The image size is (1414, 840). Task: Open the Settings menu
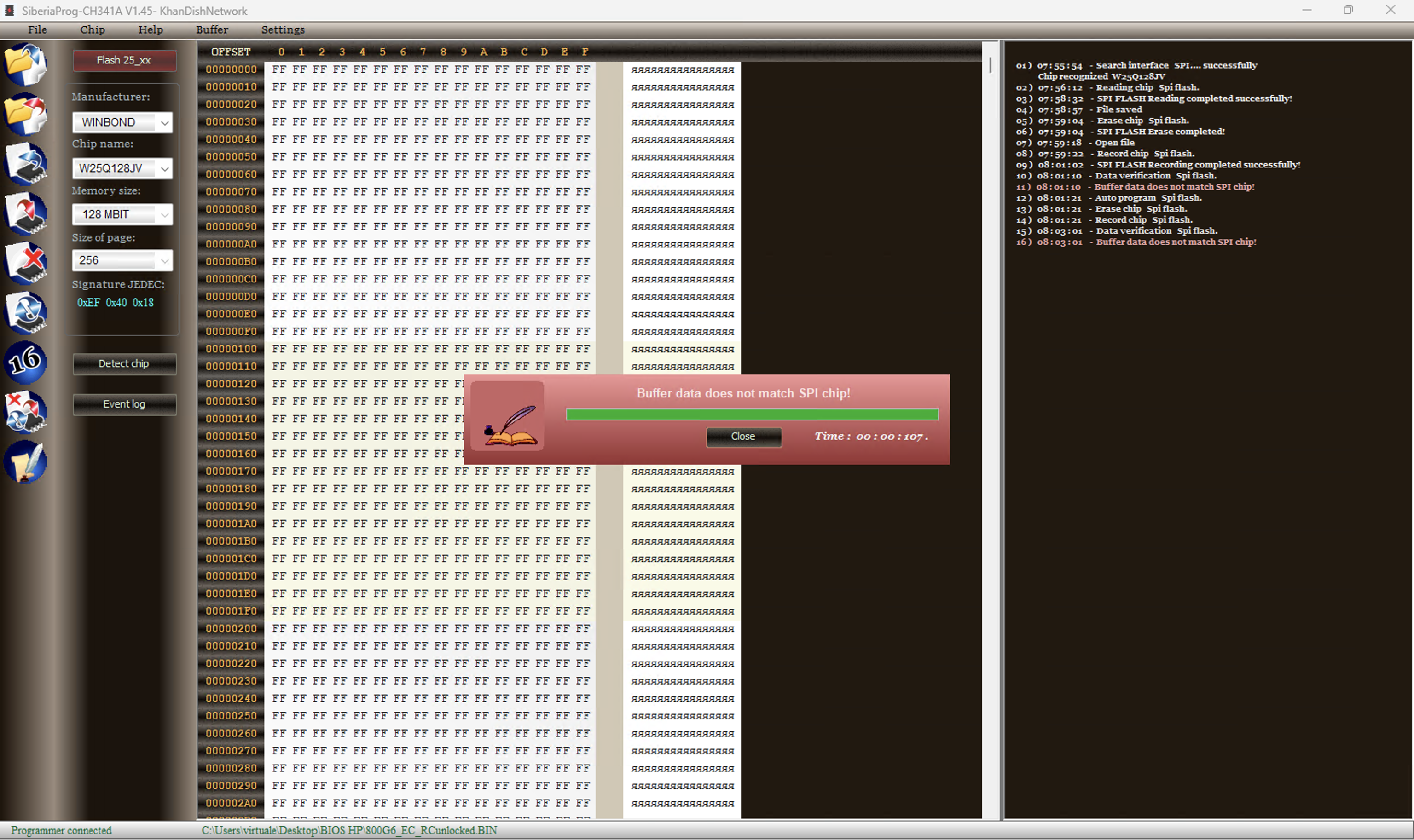pyautogui.click(x=283, y=29)
